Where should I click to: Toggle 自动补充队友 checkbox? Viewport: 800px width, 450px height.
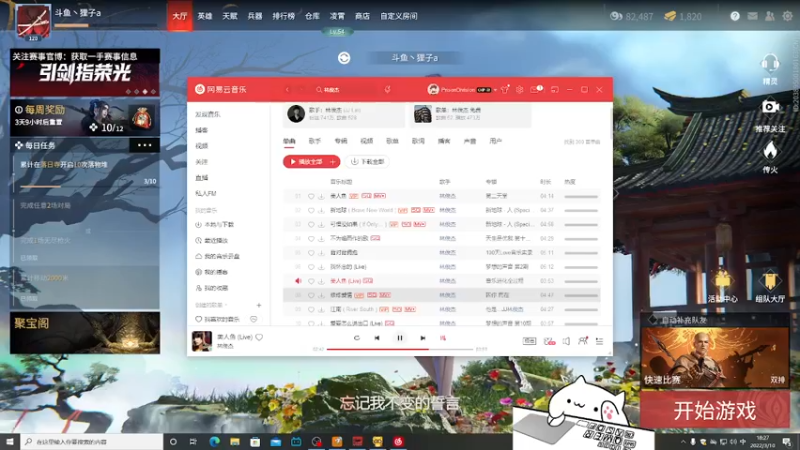point(653,320)
